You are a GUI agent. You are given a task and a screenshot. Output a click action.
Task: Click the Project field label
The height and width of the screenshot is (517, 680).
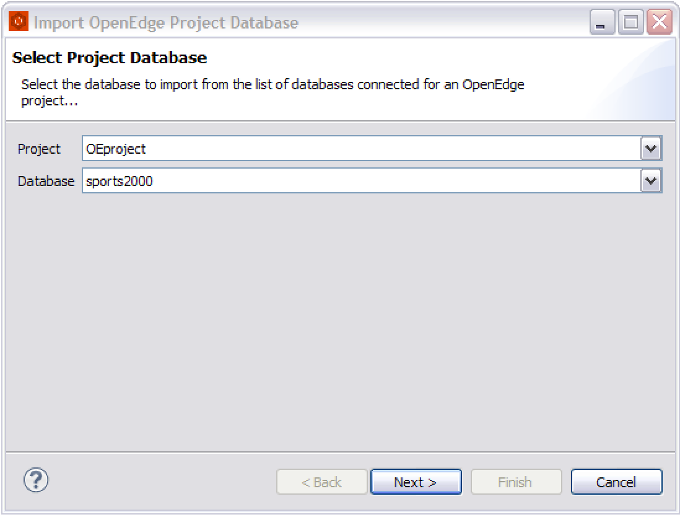[39, 149]
